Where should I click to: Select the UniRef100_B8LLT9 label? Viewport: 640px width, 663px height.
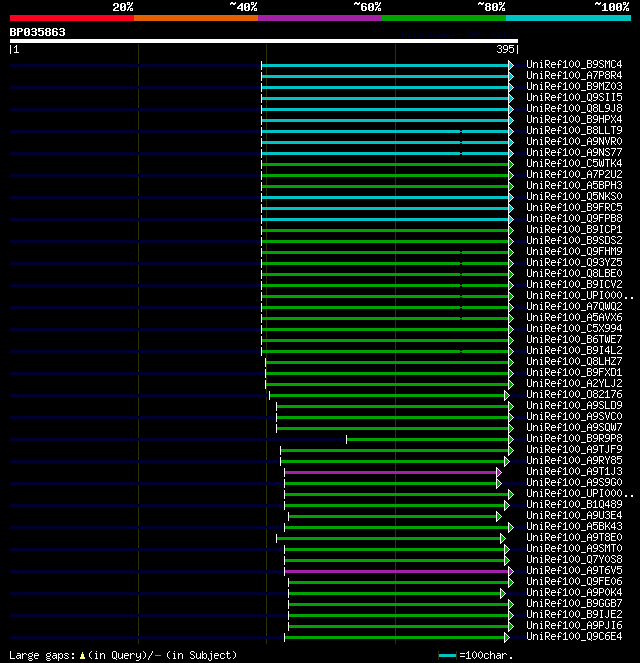pos(574,130)
